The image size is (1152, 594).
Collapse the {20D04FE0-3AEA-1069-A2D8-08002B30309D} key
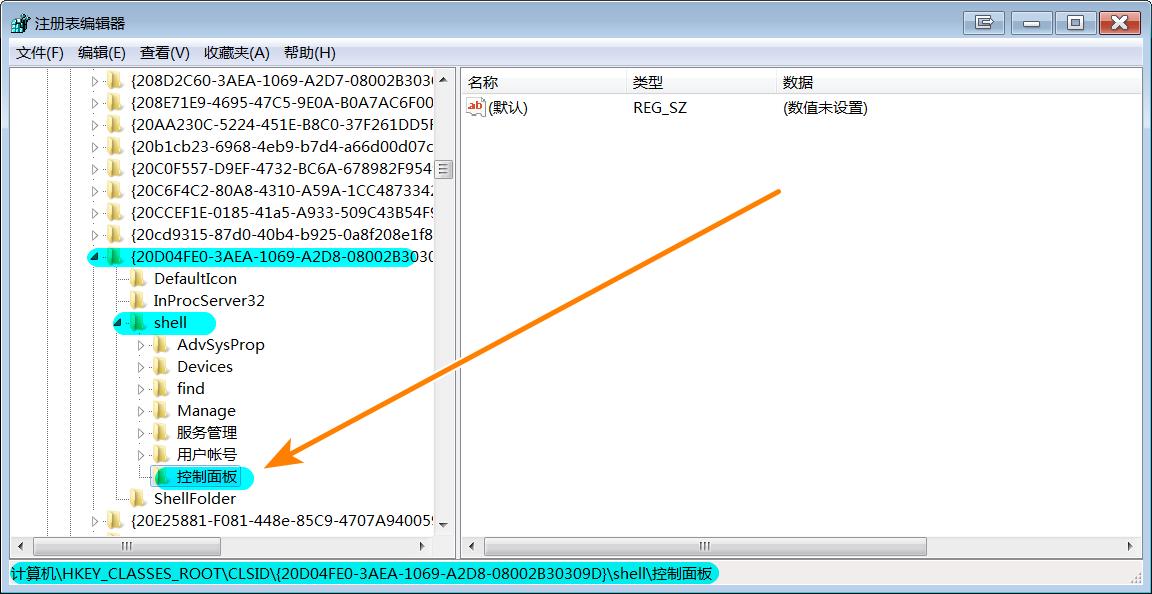pos(94,256)
